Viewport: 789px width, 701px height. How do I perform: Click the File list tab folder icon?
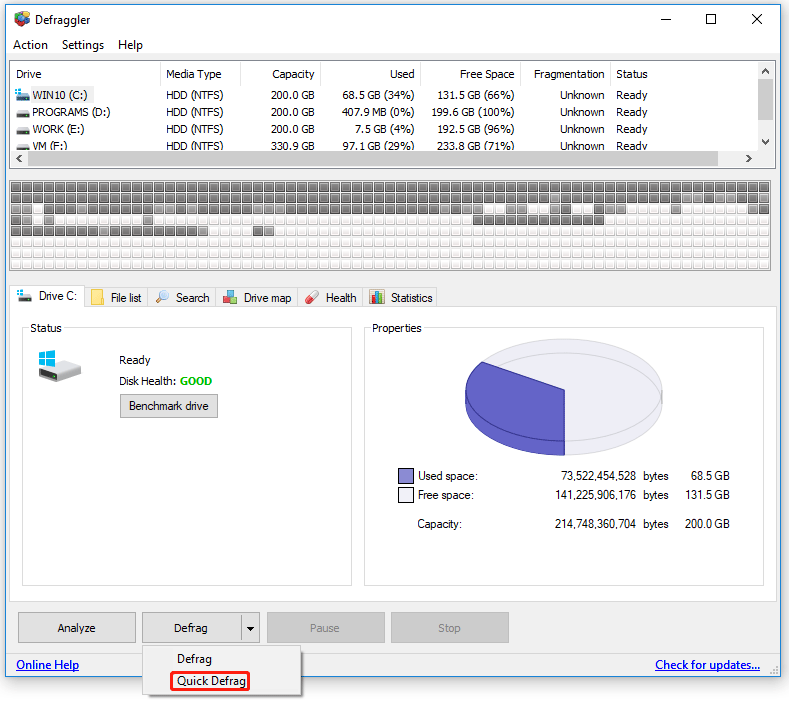pyautogui.click(x=97, y=297)
